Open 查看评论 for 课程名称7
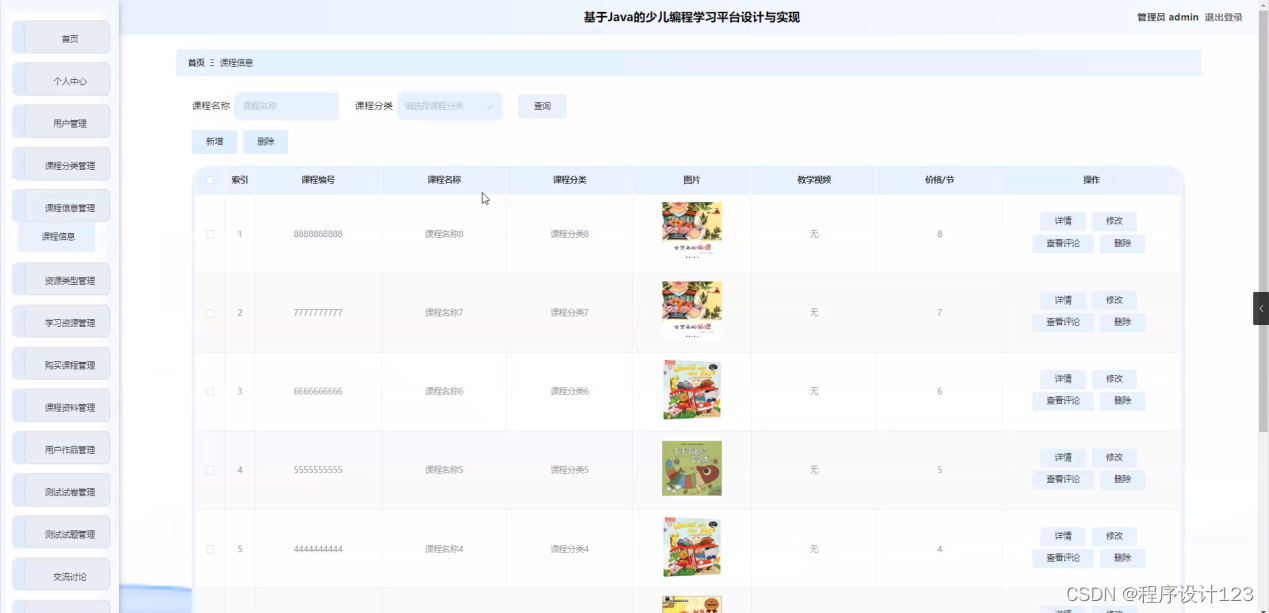The width and height of the screenshot is (1269, 613). point(1063,322)
